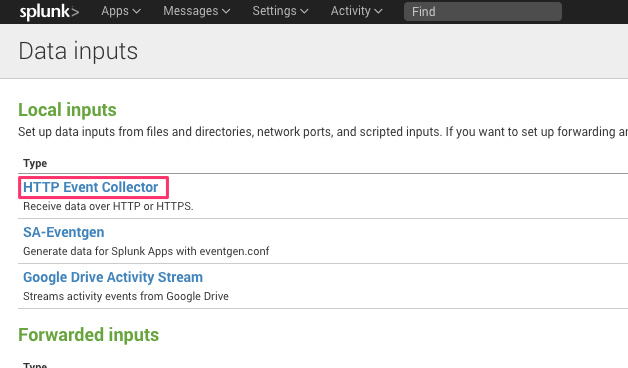The height and width of the screenshot is (368, 628).
Task: Click the Local inputs heading
Action: pyautogui.click(x=67, y=110)
